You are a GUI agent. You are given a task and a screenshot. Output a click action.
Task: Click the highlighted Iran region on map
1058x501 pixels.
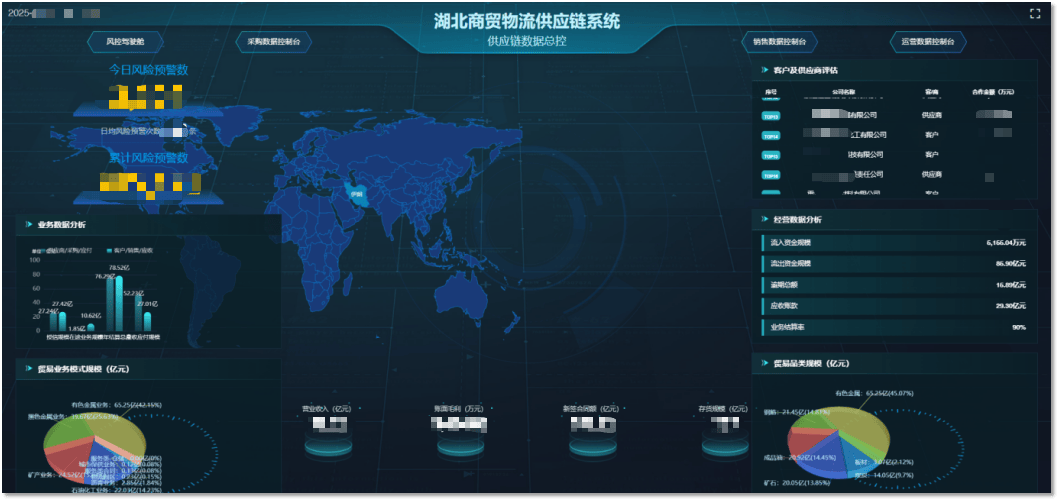[x=356, y=195]
